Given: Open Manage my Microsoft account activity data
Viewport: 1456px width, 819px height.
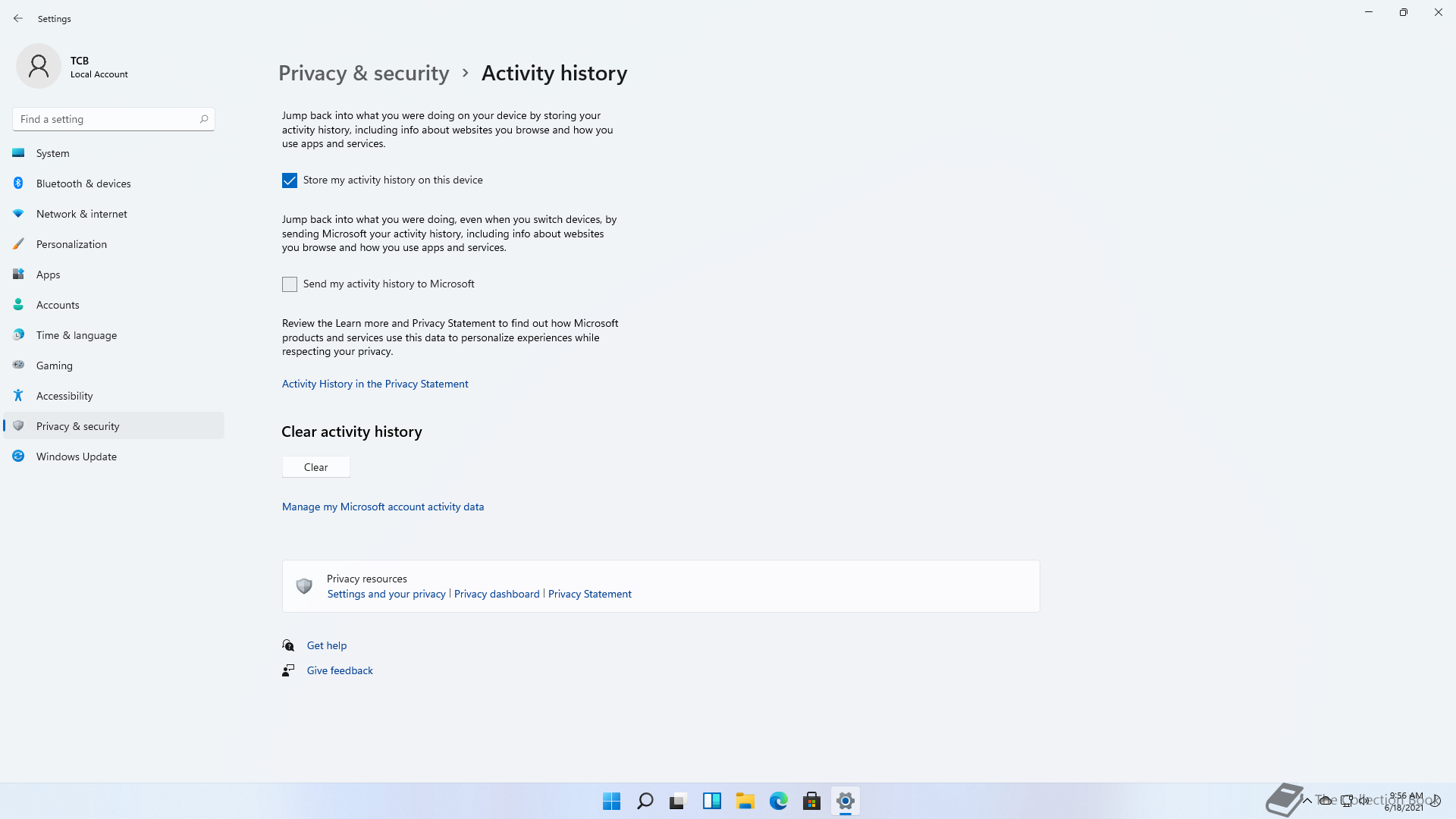Looking at the screenshot, I should 383,507.
